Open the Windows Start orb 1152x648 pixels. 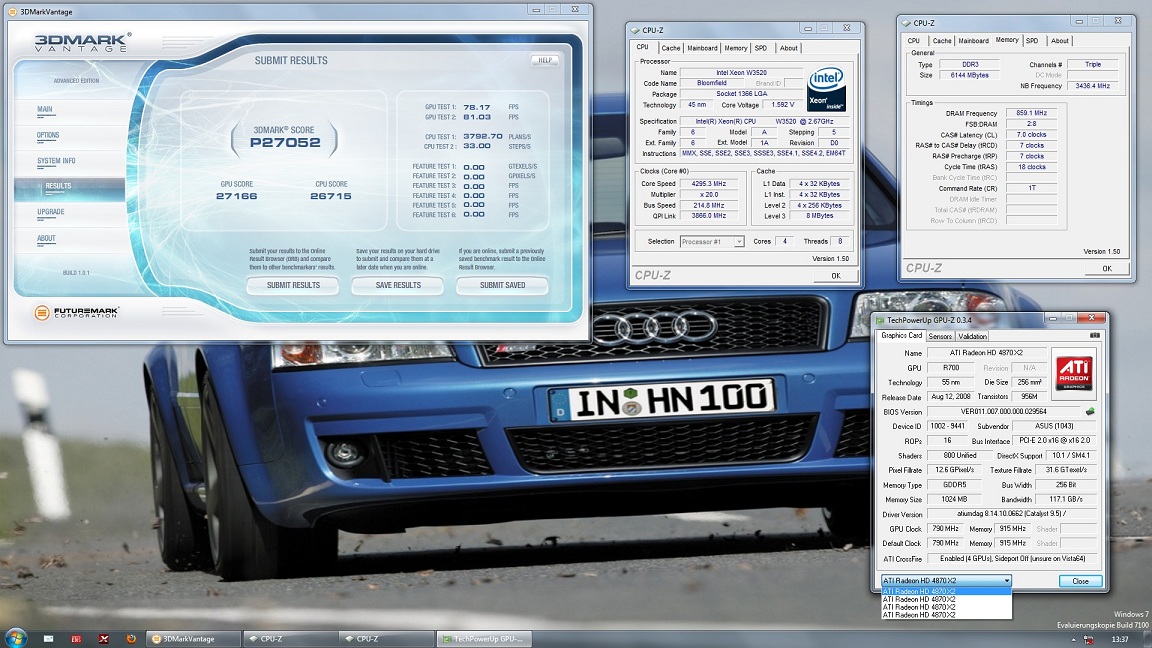click(15, 637)
